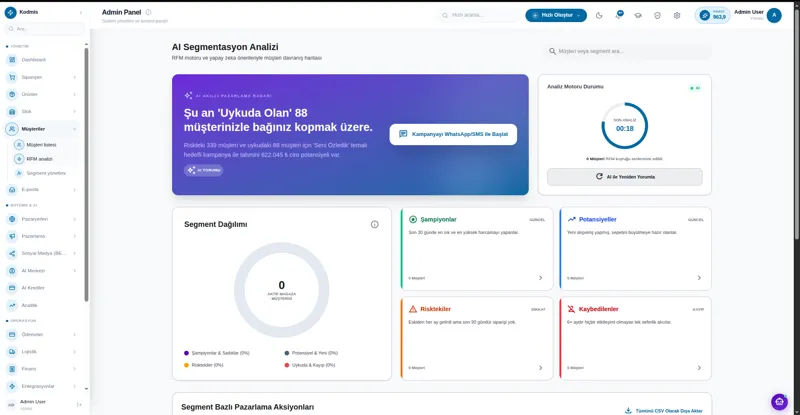Expand the Siparişler submenu chevron

(74, 77)
